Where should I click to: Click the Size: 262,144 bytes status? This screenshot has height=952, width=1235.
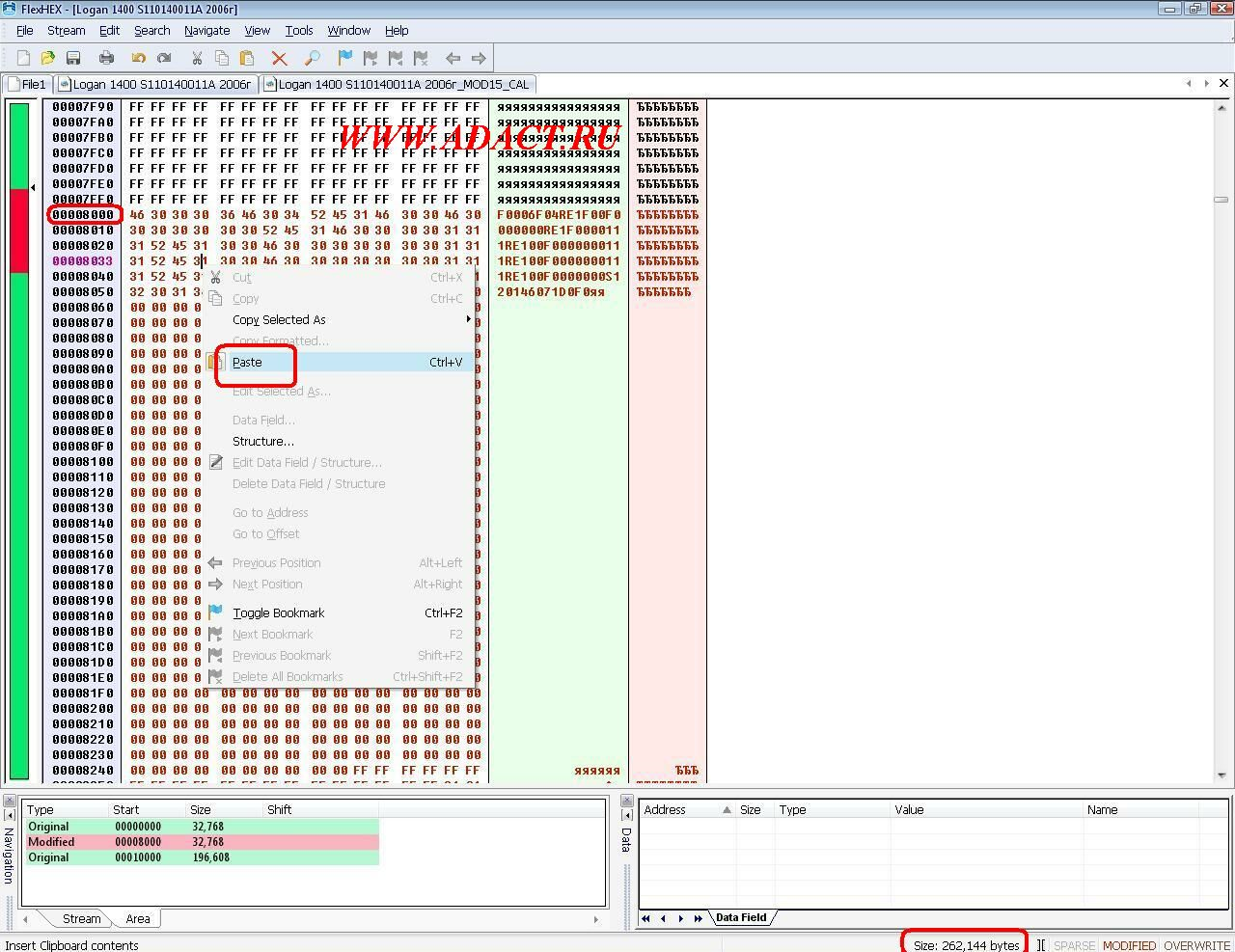966,945
